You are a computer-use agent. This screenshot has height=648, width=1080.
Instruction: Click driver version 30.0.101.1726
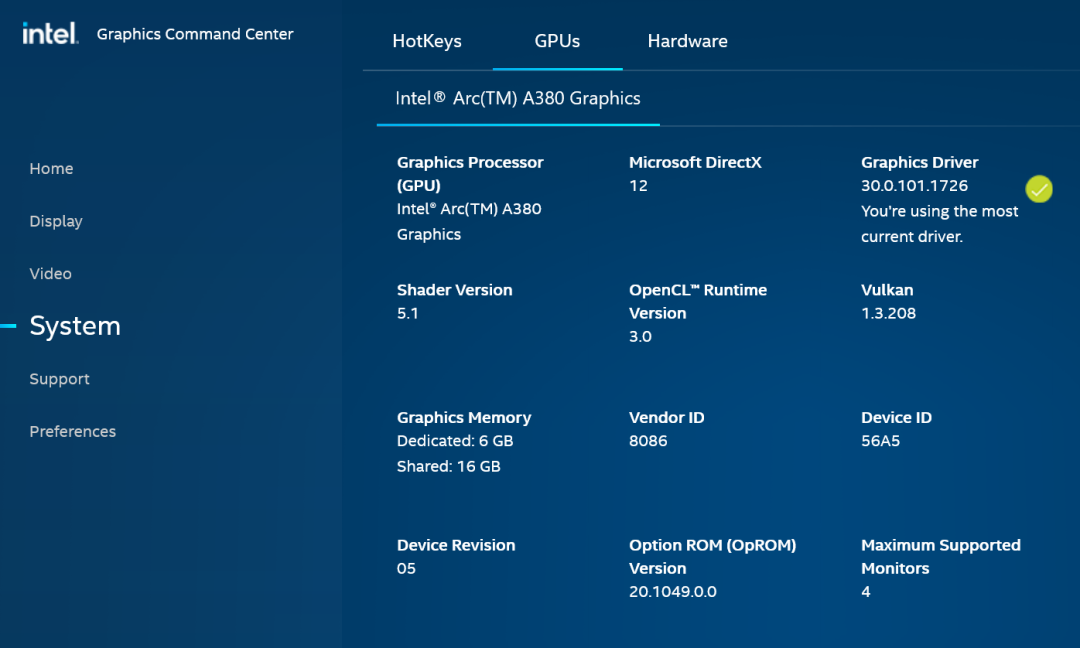[914, 186]
